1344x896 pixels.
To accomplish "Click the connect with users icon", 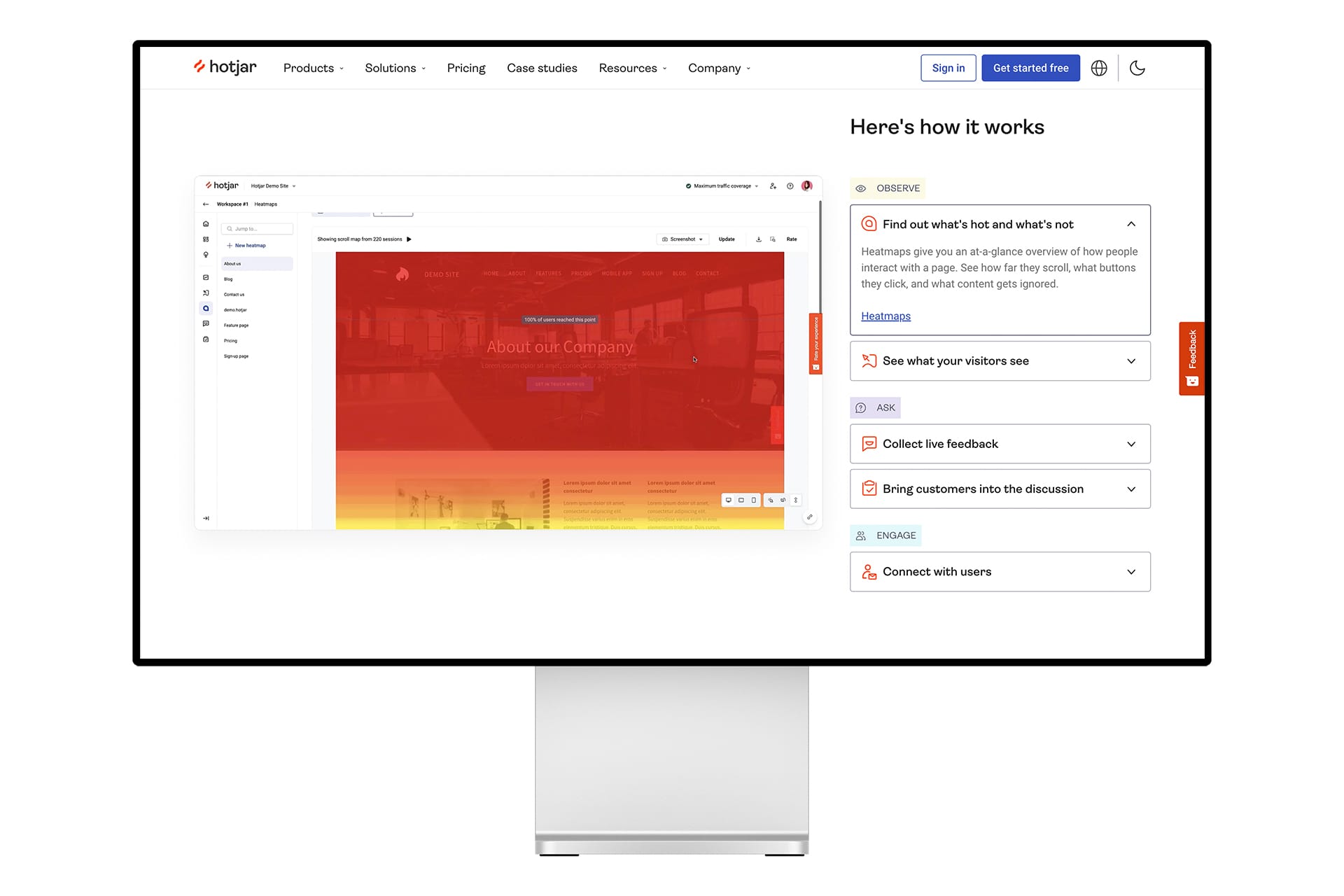I will pyautogui.click(x=868, y=571).
